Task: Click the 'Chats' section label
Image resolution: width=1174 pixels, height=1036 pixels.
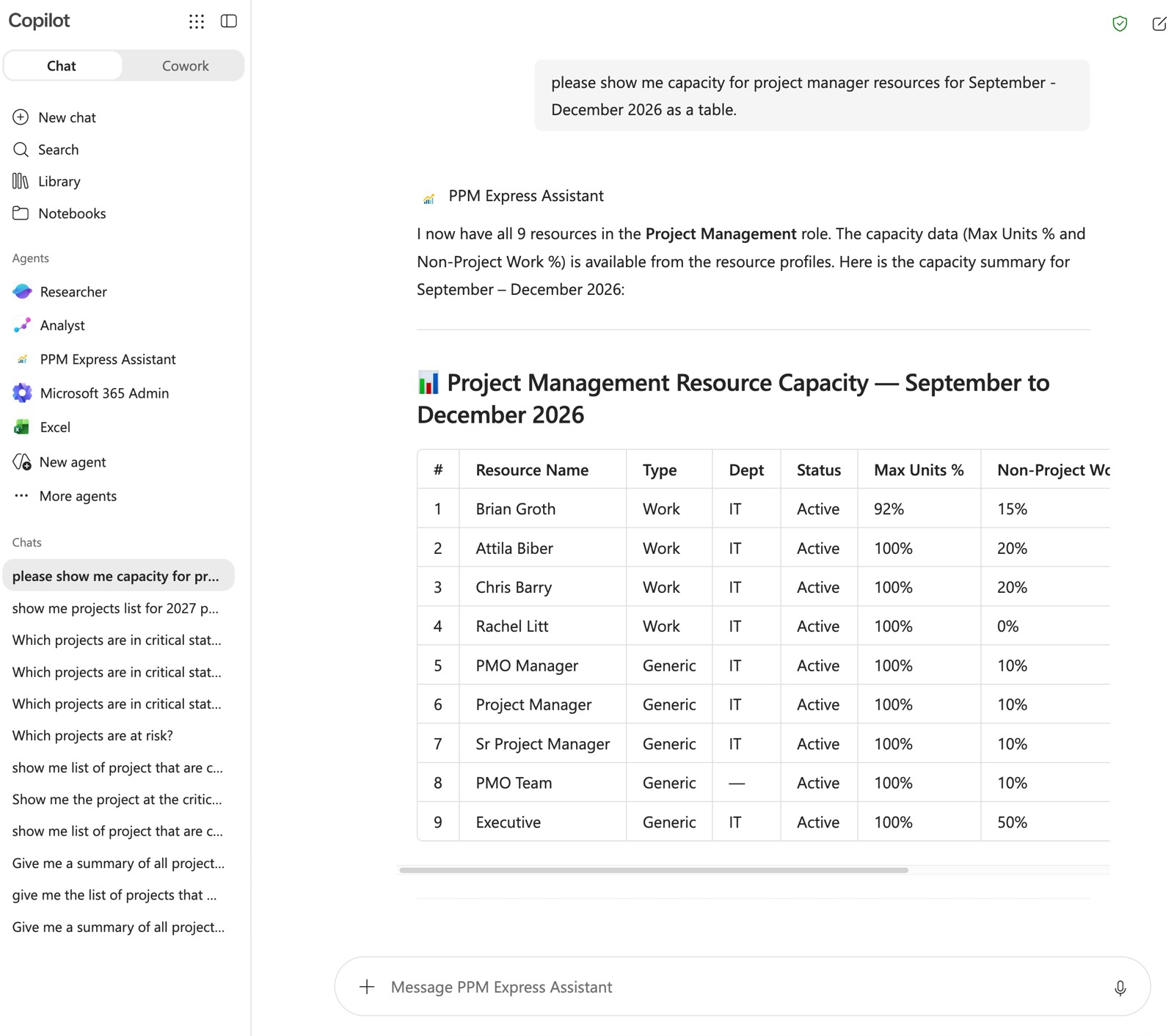Action: (x=26, y=542)
